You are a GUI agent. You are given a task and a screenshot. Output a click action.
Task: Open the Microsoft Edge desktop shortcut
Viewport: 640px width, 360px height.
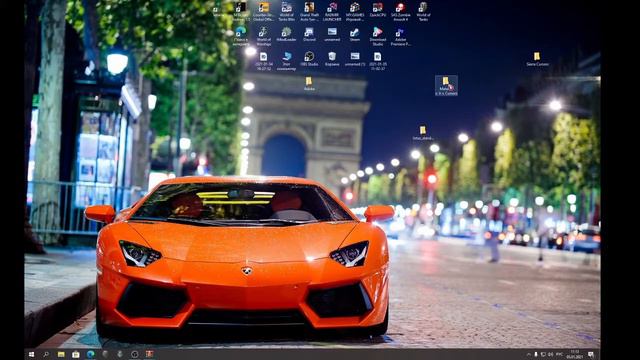pos(240,36)
